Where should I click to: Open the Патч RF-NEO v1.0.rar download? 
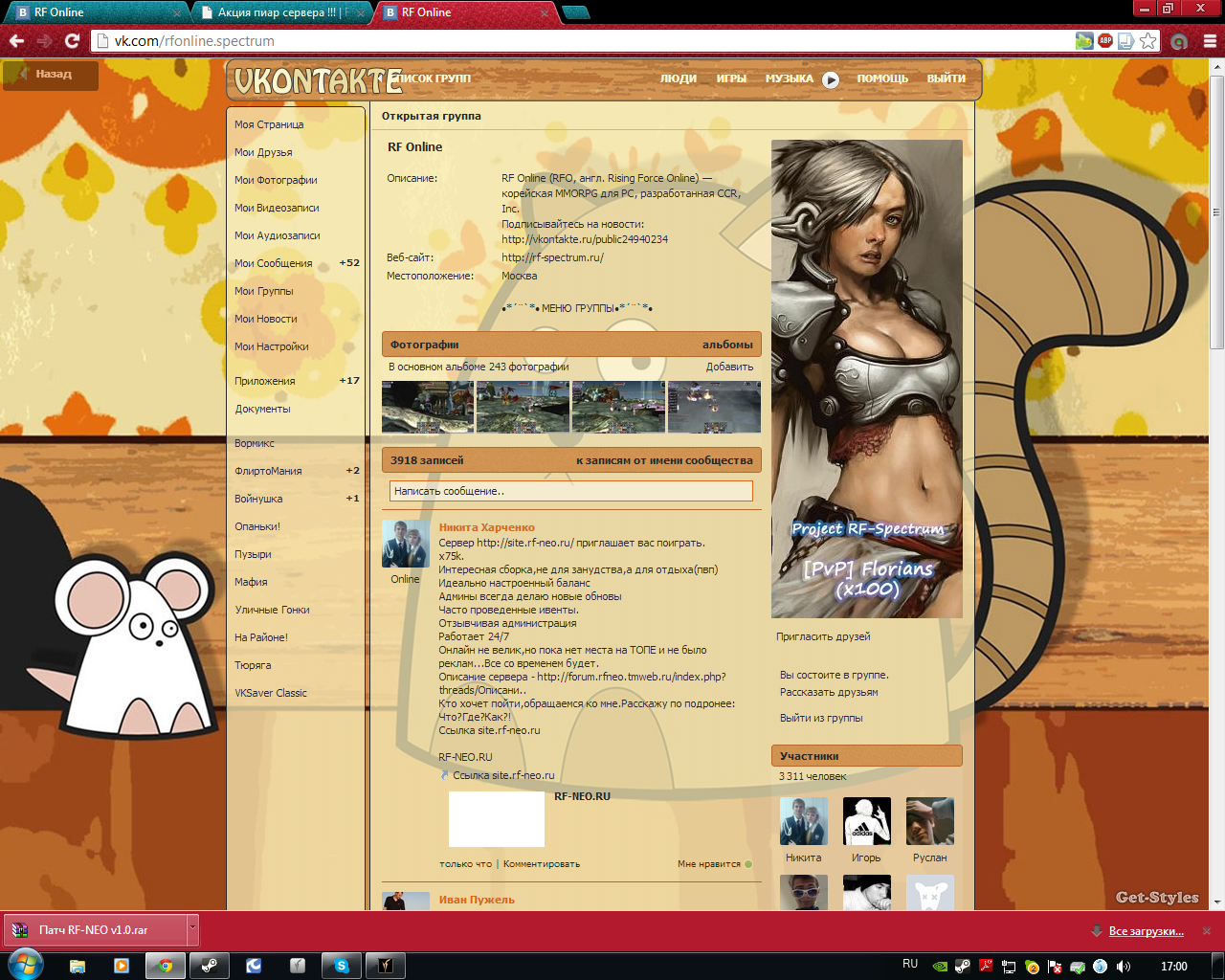click(94, 929)
